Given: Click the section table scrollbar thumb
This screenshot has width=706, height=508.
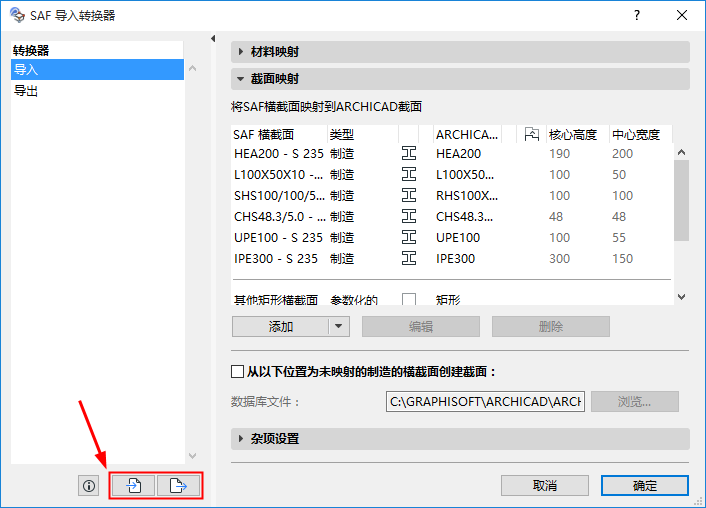Looking at the screenshot, I should [x=682, y=200].
